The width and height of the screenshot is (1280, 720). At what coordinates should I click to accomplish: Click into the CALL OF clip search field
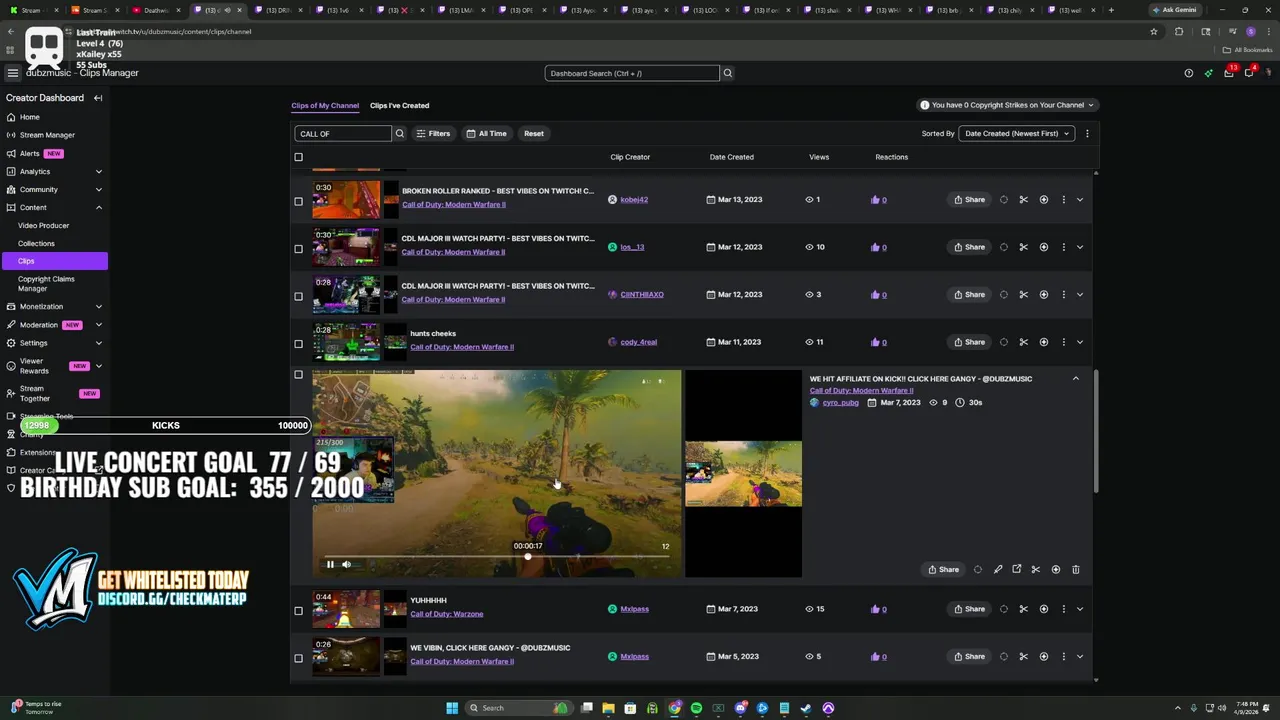343,133
